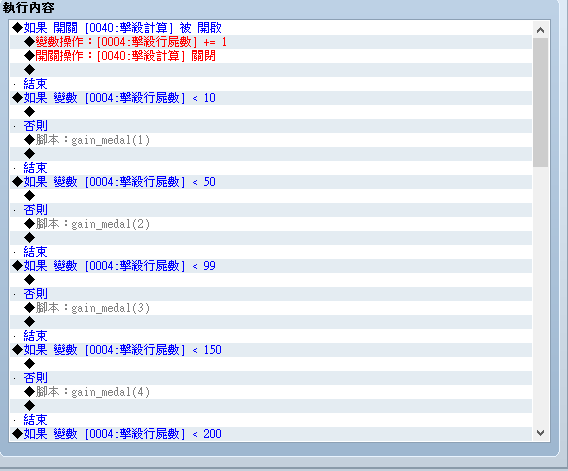This screenshot has height=471, width=568.
Task: Click the 結束 line before the < 200 condition
Action: pos(271,420)
